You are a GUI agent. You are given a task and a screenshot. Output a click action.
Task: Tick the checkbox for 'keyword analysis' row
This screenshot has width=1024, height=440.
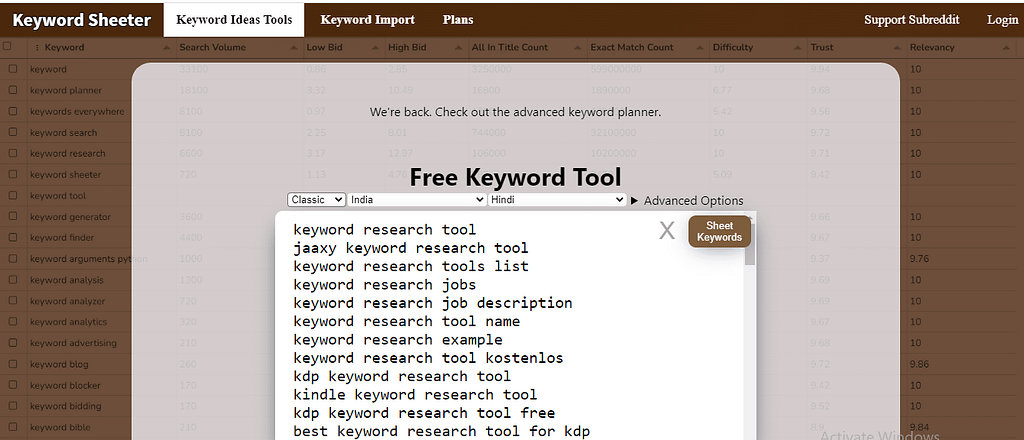(x=13, y=279)
